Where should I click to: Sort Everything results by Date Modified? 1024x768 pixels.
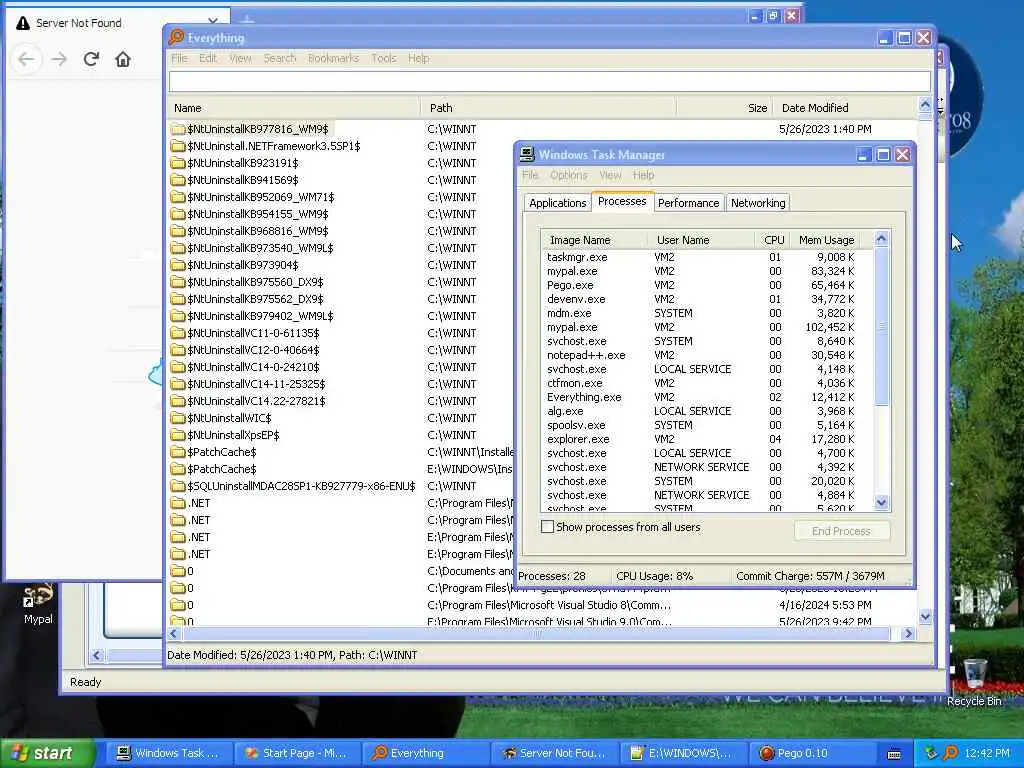(x=845, y=108)
